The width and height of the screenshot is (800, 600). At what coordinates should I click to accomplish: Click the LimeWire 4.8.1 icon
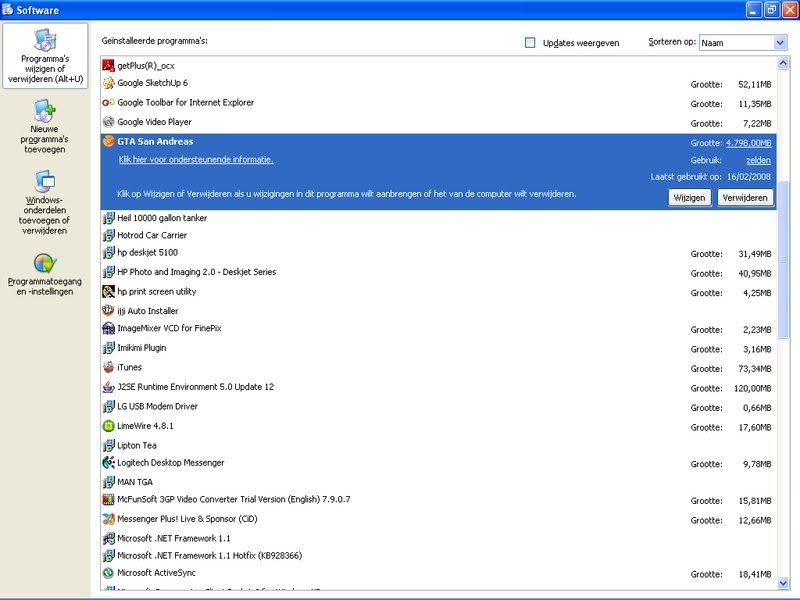click(x=108, y=426)
